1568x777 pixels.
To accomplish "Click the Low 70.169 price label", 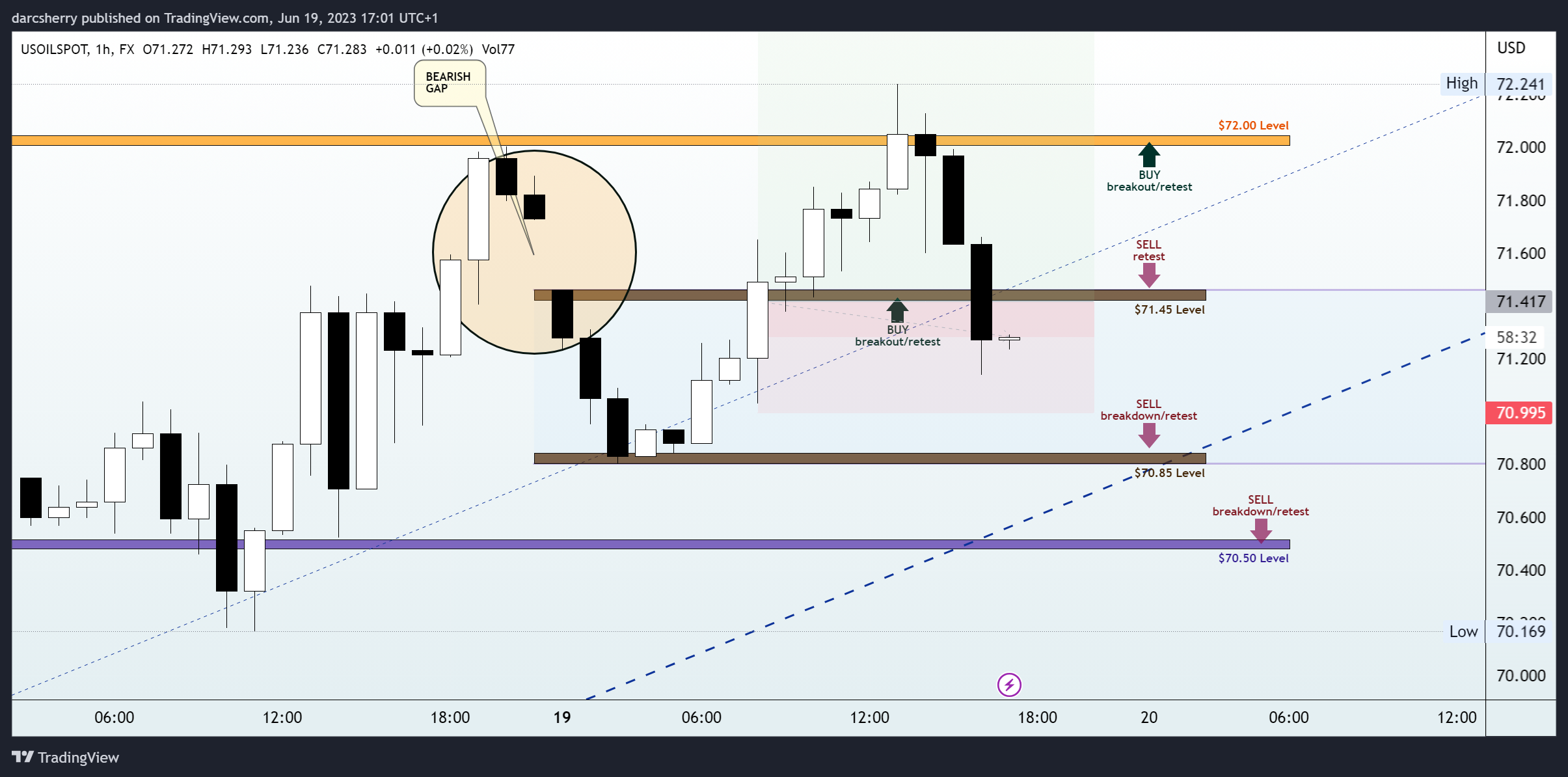I will pos(1498,631).
